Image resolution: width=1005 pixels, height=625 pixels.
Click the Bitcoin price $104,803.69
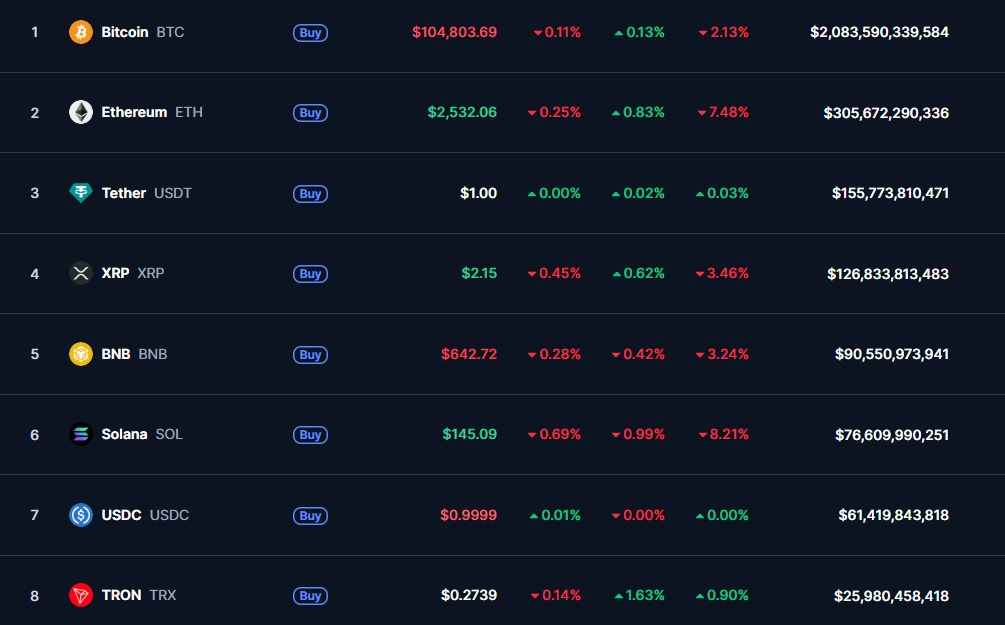click(x=454, y=32)
